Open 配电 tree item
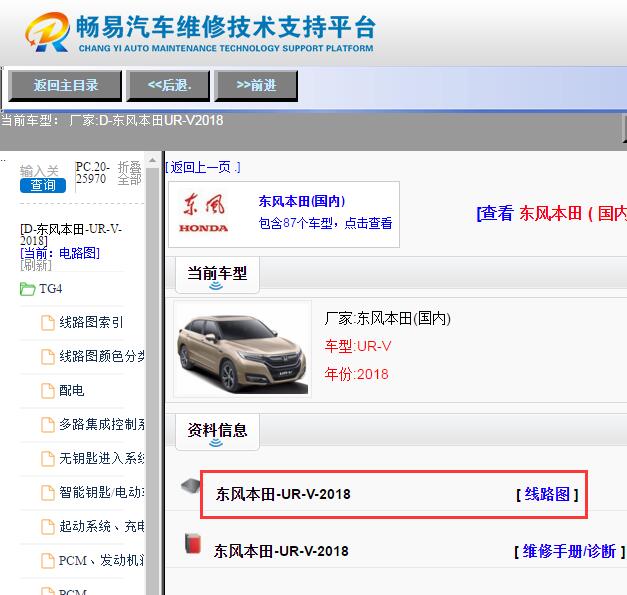Viewport: 627px width, 595px height. point(72,390)
